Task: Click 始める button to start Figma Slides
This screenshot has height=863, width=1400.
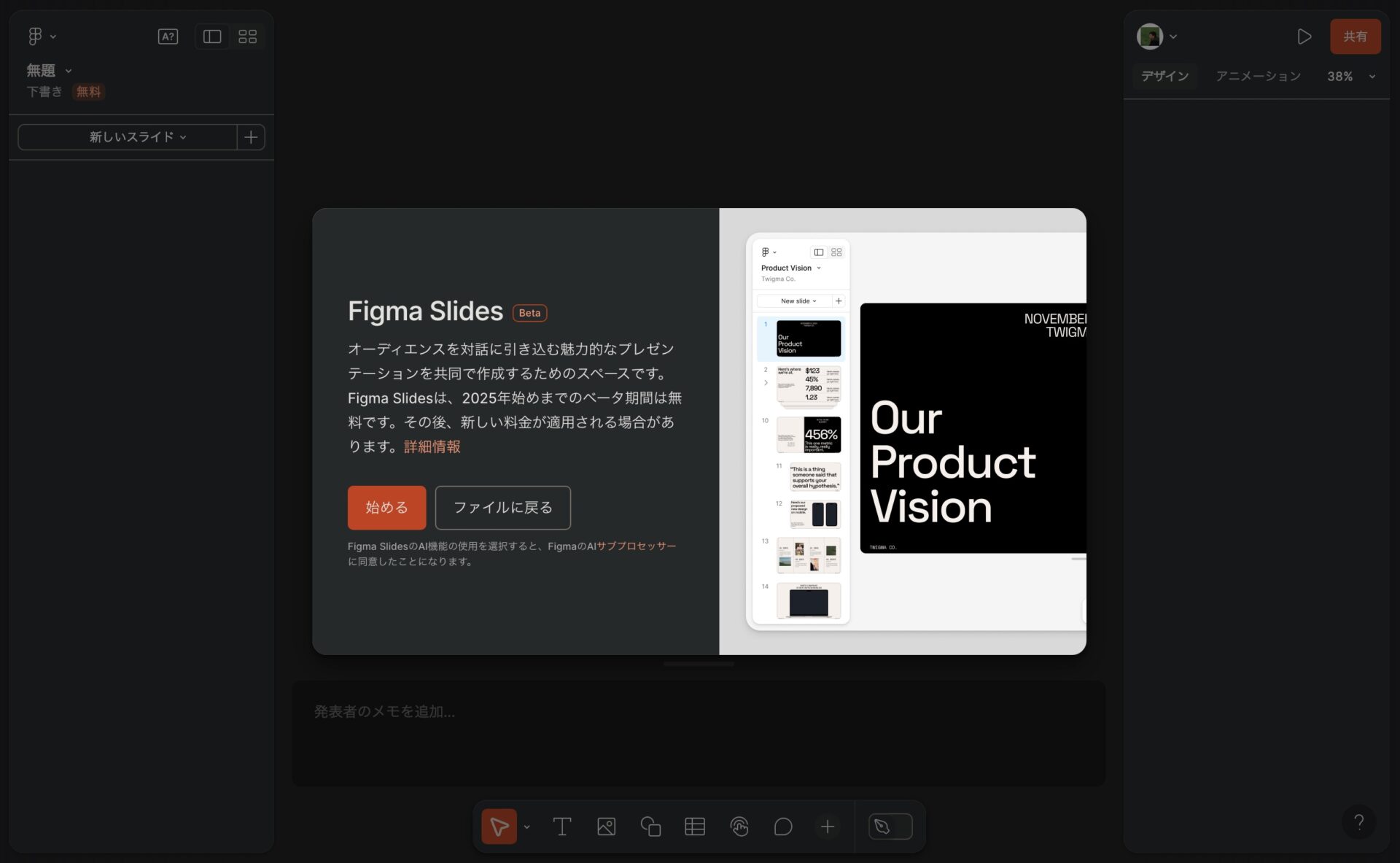Action: point(387,507)
